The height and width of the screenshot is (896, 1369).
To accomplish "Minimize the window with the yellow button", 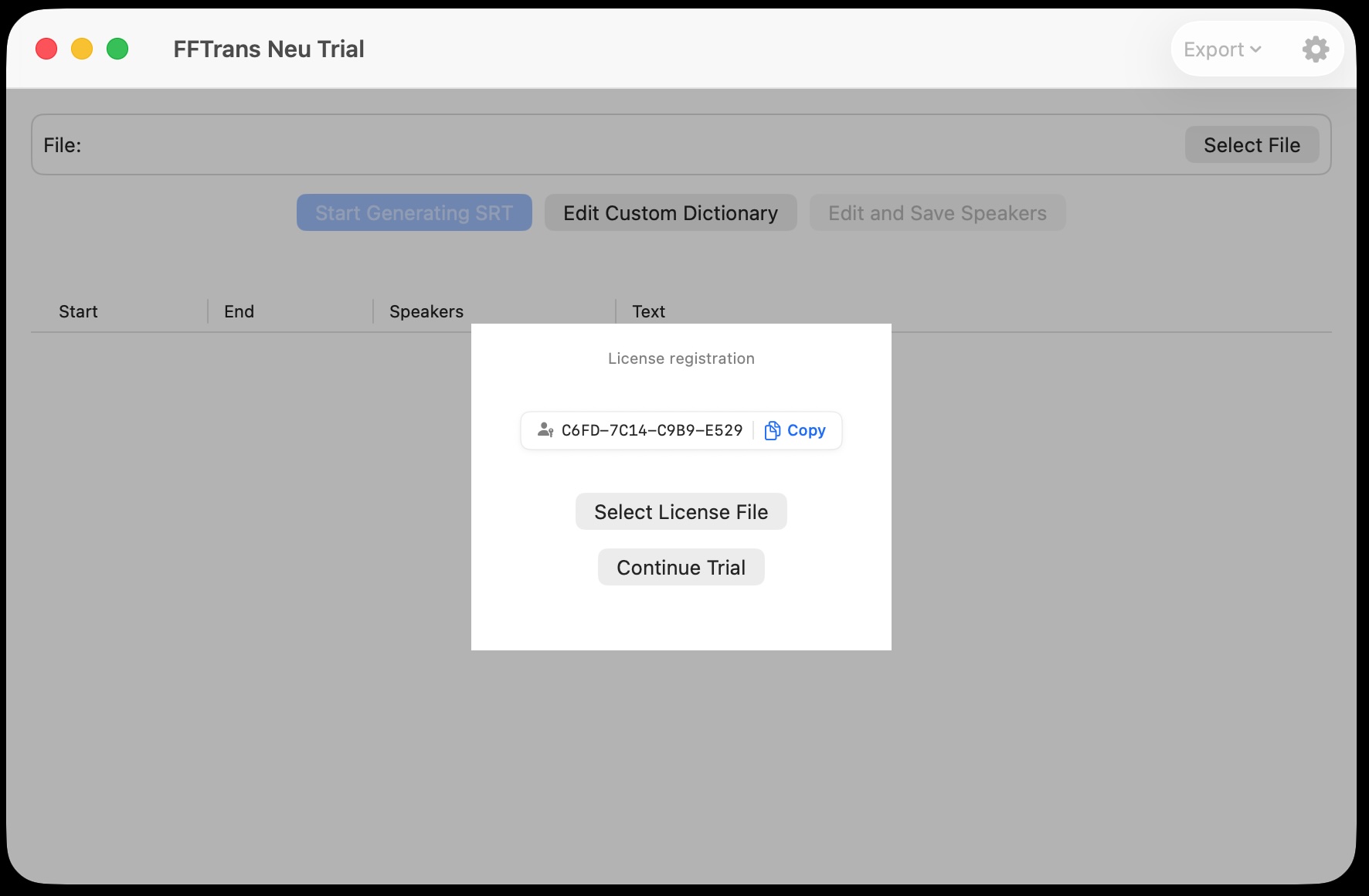I will (82, 49).
